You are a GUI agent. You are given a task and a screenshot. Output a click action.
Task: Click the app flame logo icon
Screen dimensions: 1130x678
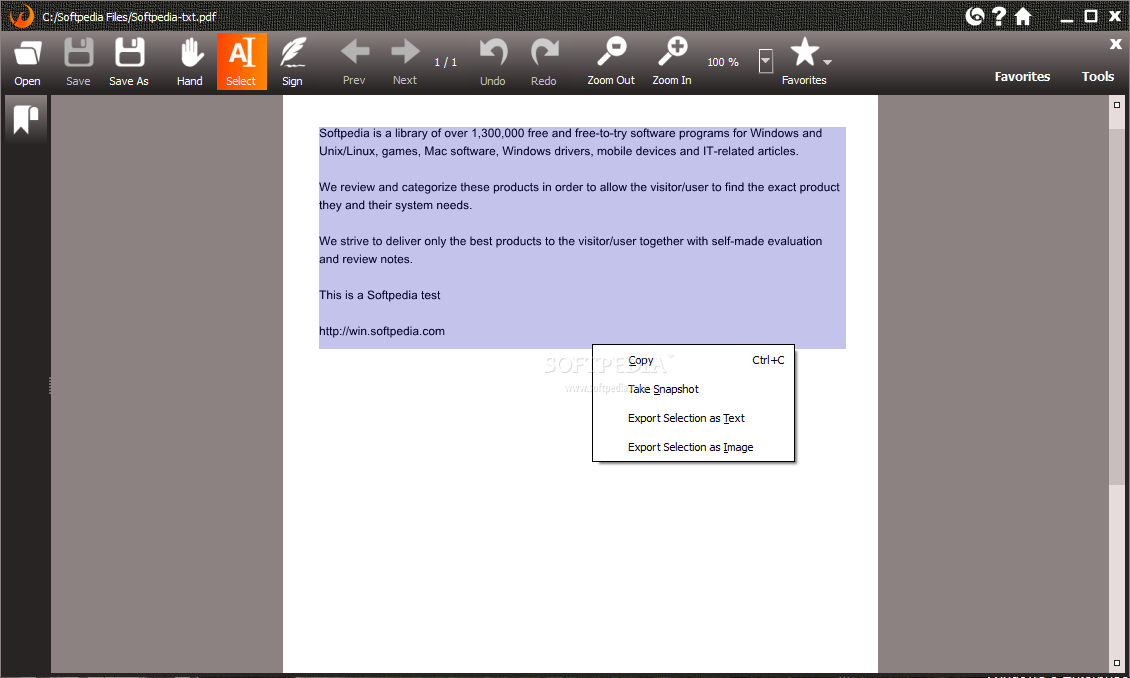22,16
